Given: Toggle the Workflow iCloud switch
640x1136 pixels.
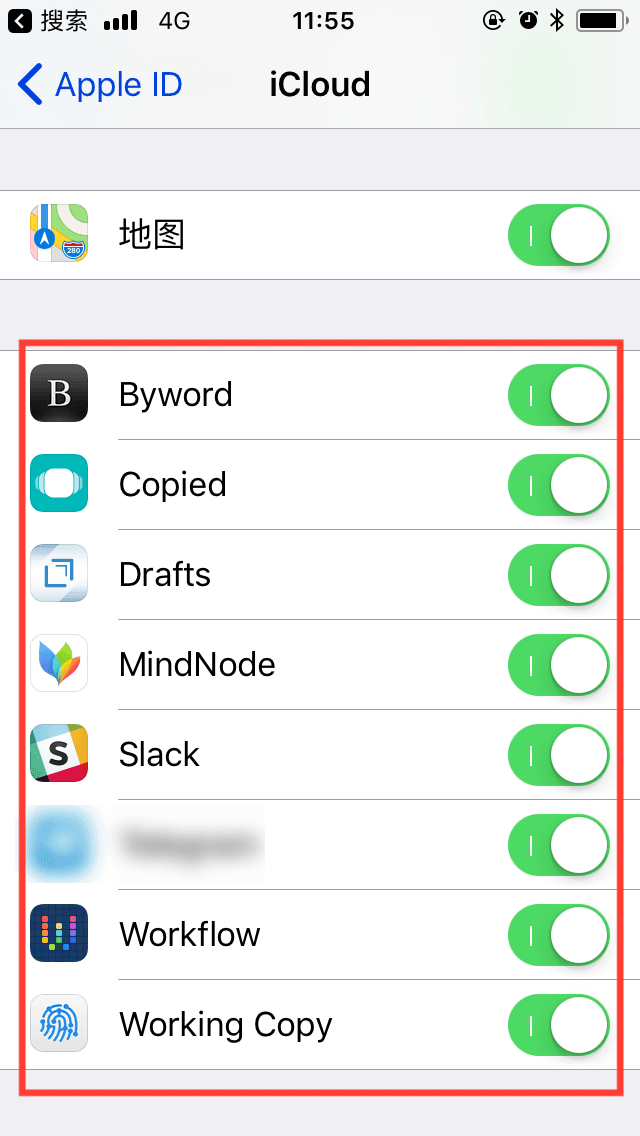Looking at the screenshot, I should click(559, 935).
